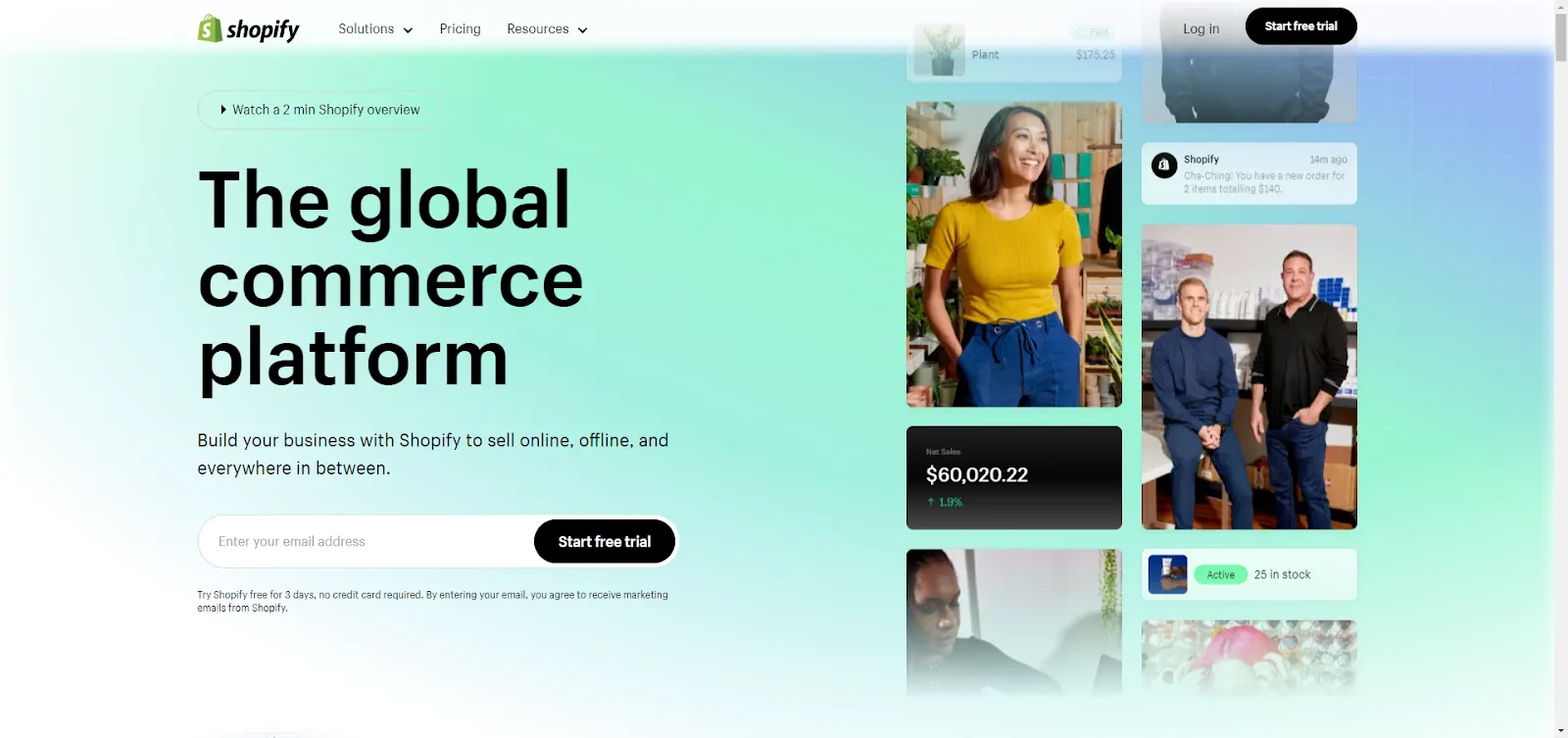Click the Shopify notification bag icon
This screenshot has height=738, width=1568.
click(x=1164, y=166)
